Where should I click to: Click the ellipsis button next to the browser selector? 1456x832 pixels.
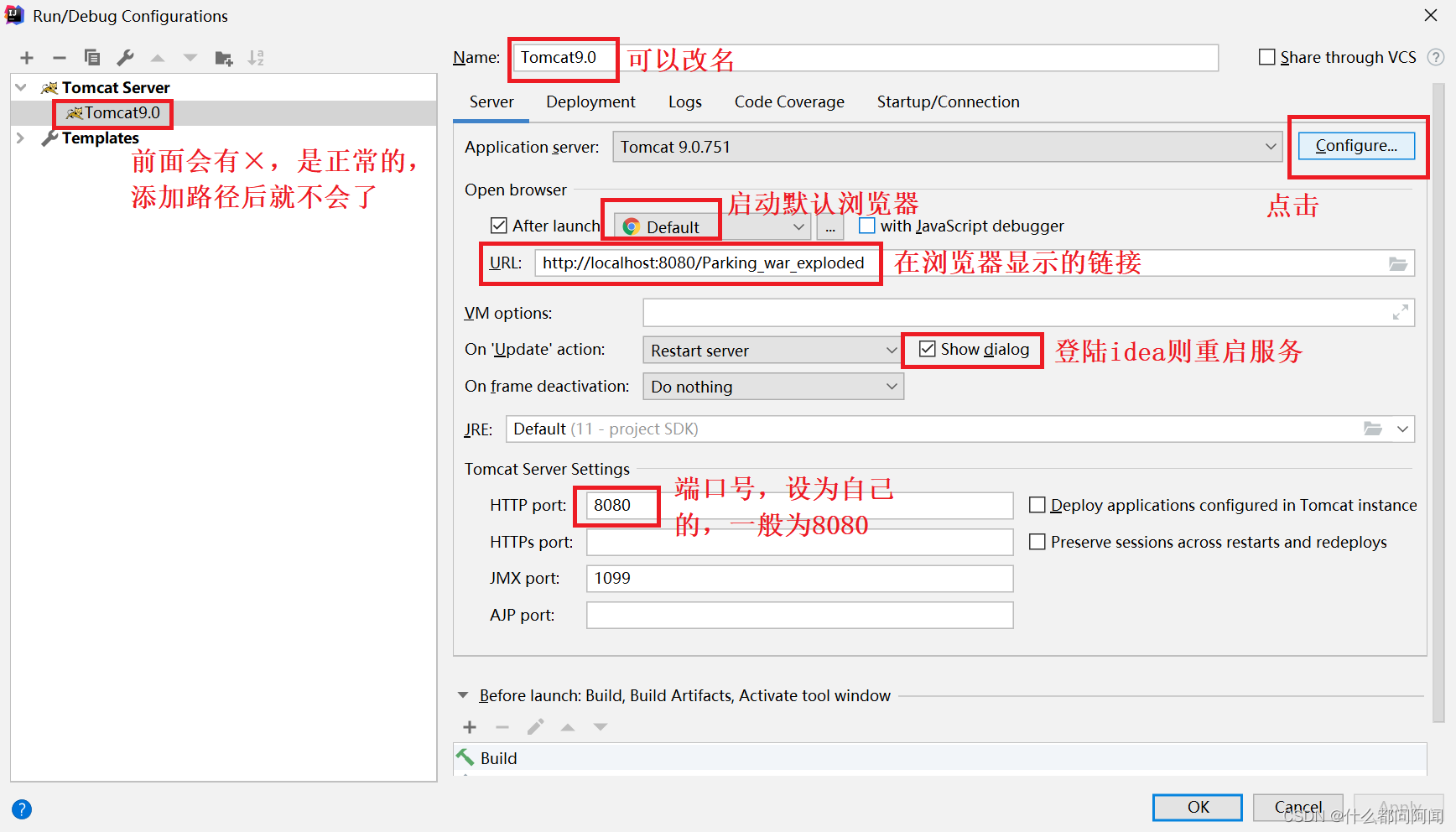830,227
